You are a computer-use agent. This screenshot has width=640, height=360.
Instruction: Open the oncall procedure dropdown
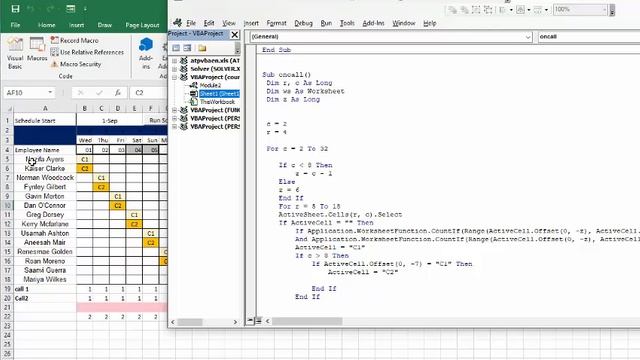coord(588,37)
